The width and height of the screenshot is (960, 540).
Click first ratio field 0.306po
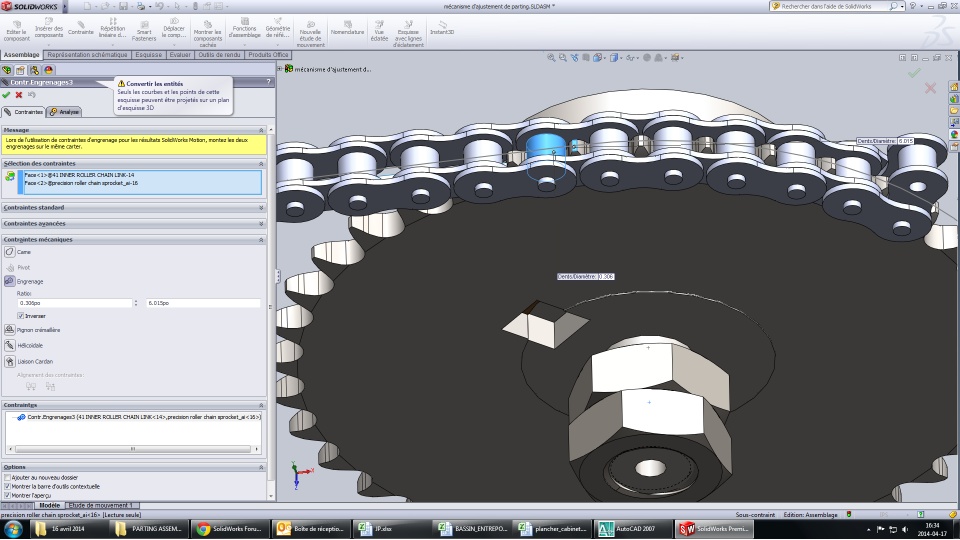(75, 303)
